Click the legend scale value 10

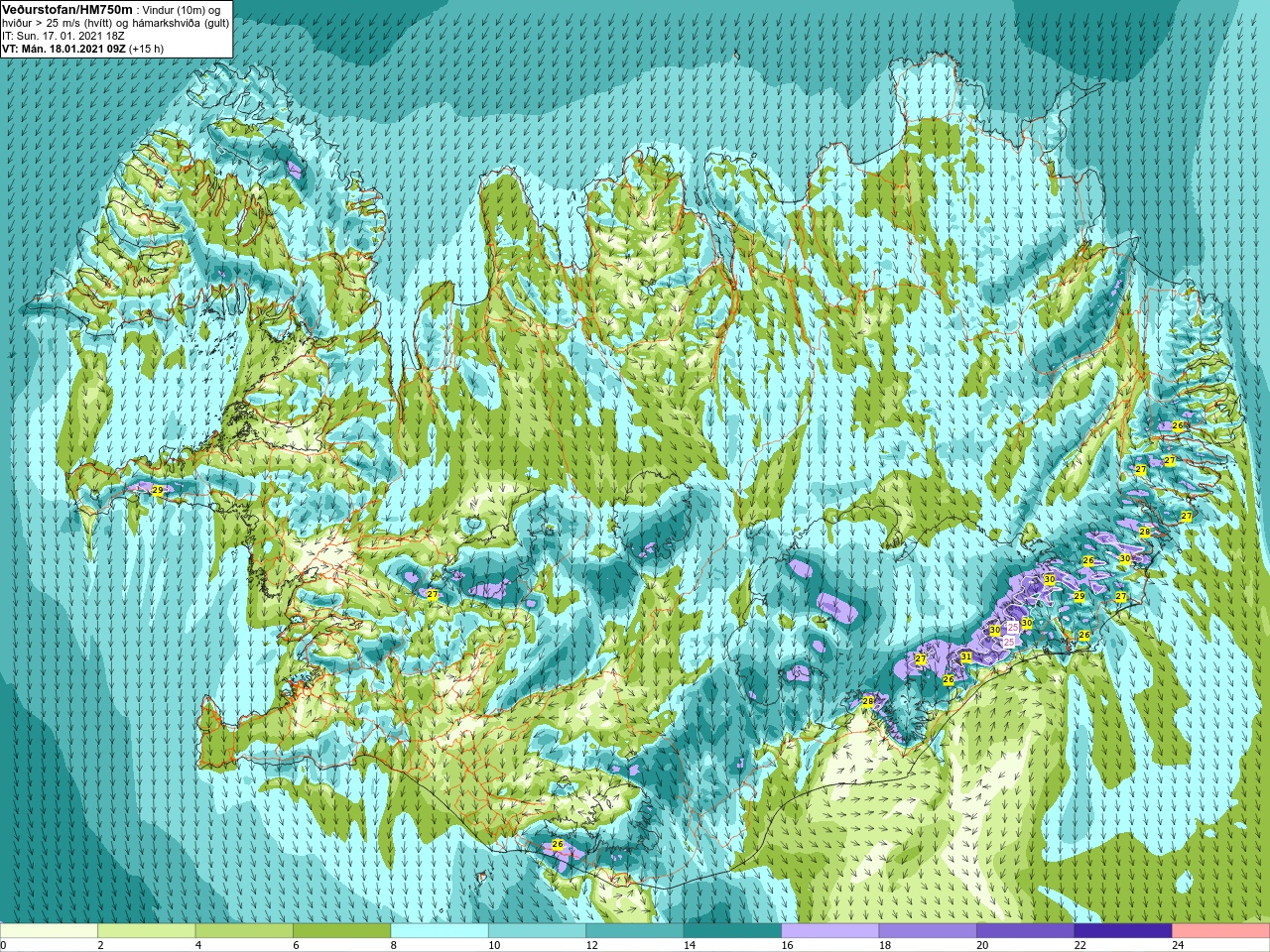pos(494,945)
